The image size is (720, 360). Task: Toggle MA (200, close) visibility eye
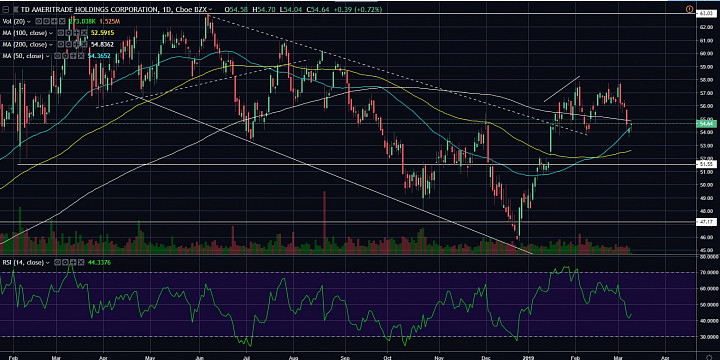pos(61,45)
